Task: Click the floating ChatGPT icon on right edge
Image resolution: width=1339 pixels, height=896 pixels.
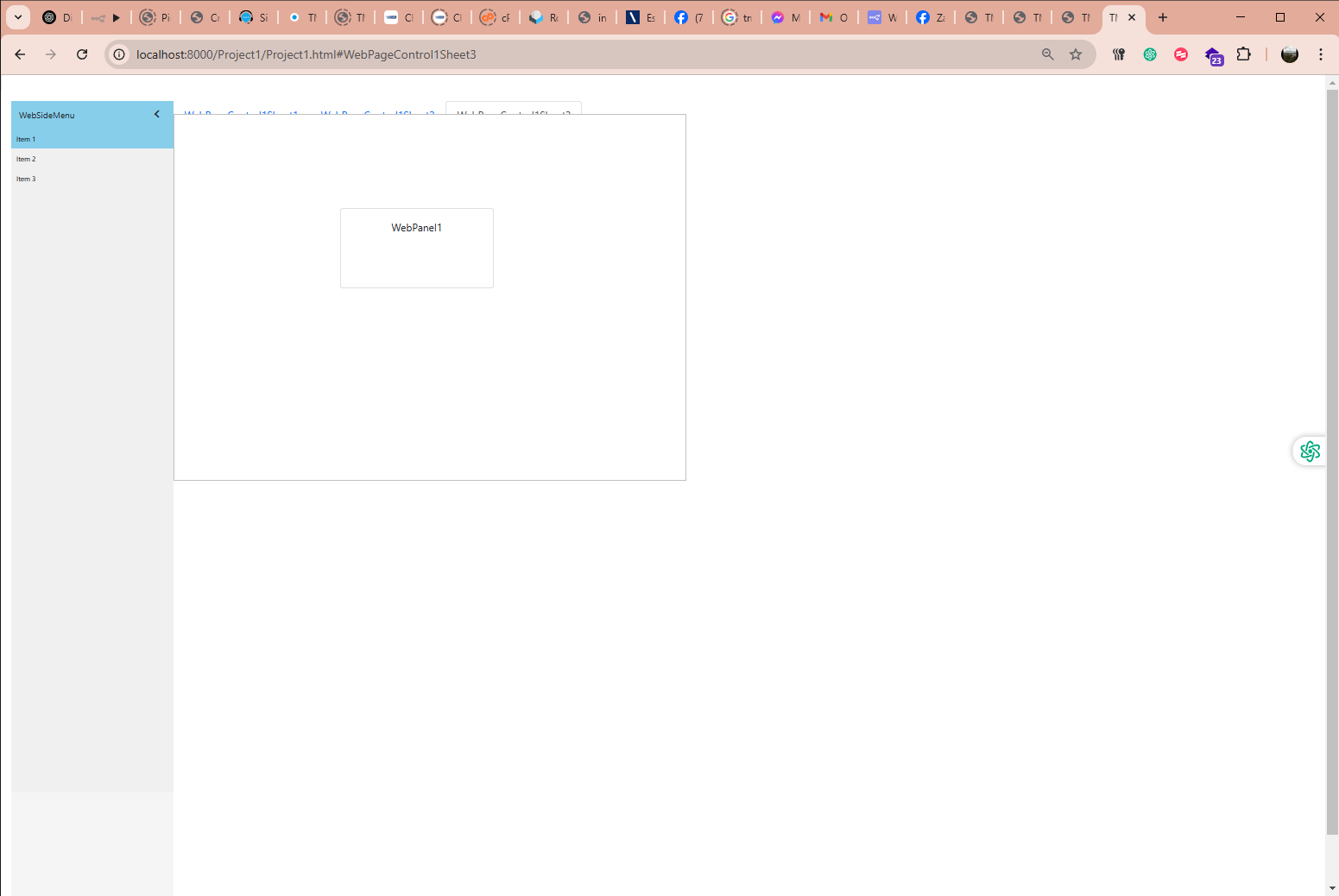Action: (x=1310, y=451)
